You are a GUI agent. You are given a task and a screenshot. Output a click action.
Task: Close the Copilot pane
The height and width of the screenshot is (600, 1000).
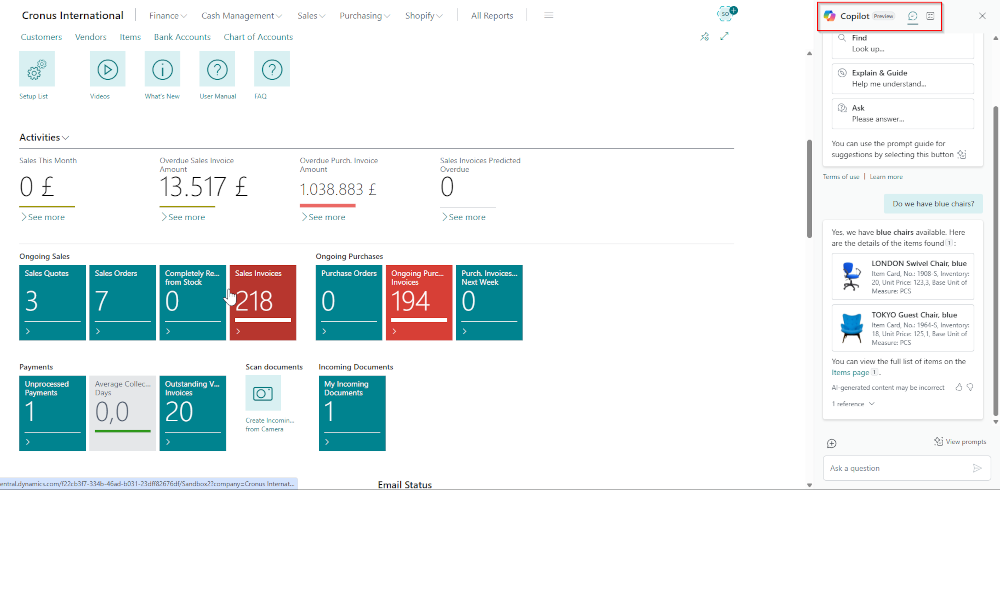982,16
